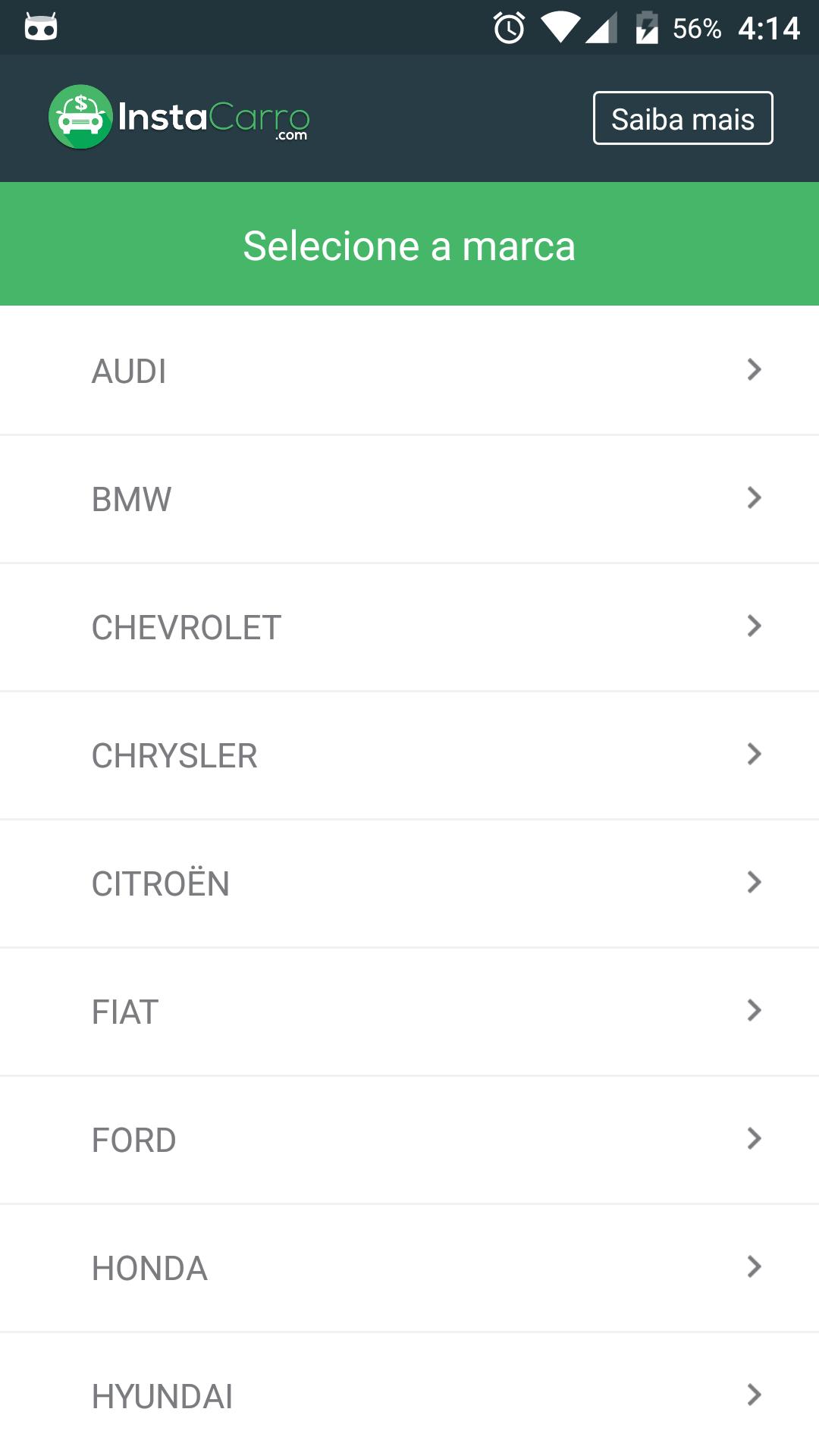Click the HYUNDAI row arrow icon

point(754,1395)
